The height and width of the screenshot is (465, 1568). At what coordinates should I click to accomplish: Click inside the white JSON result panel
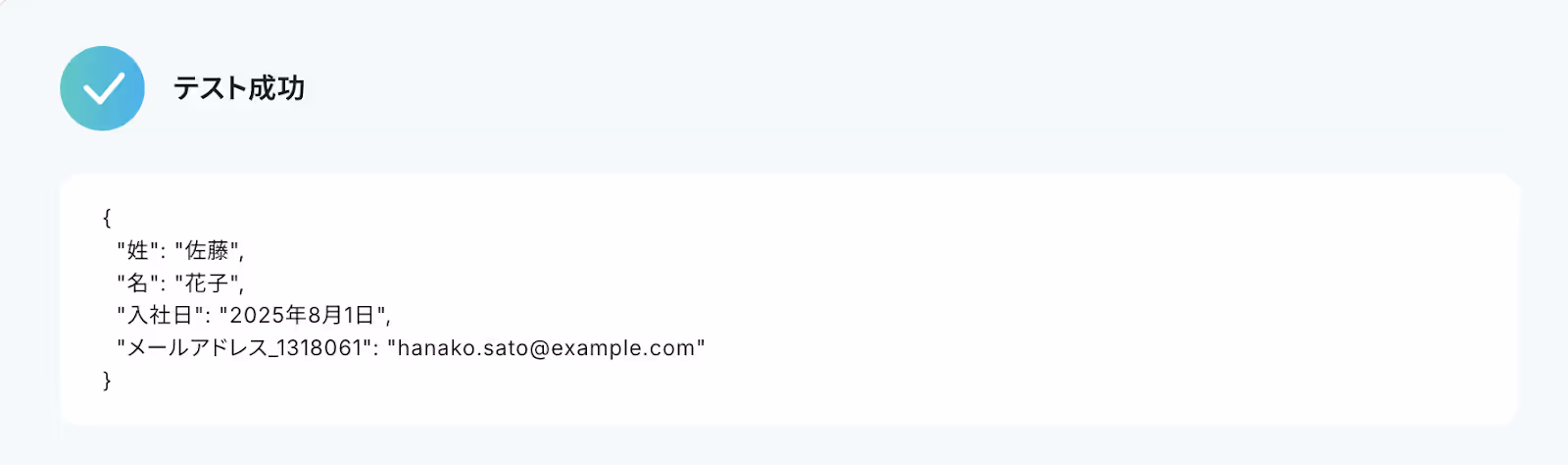pos(789,299)
